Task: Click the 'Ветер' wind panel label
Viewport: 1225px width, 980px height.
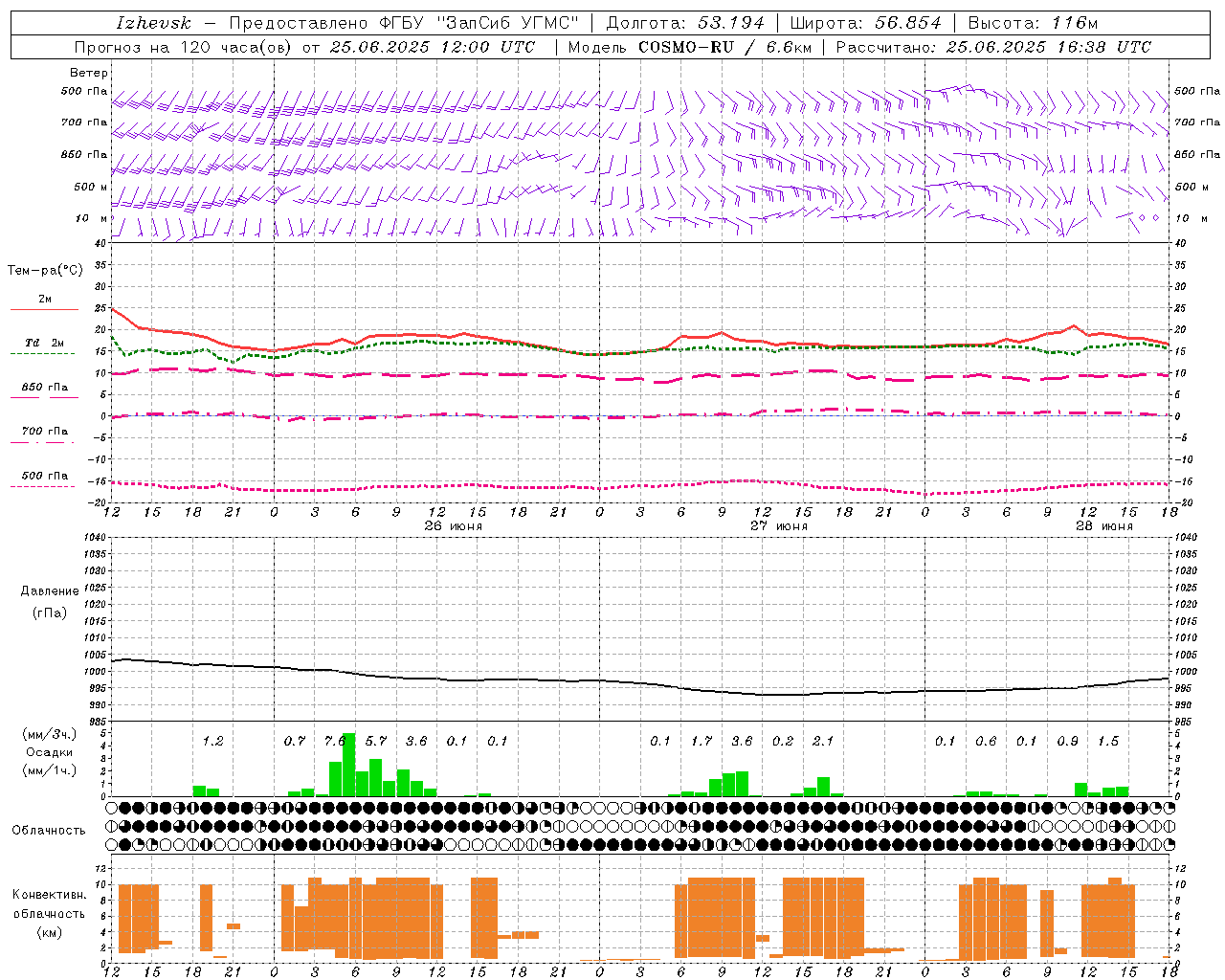Action: [88, 73]
